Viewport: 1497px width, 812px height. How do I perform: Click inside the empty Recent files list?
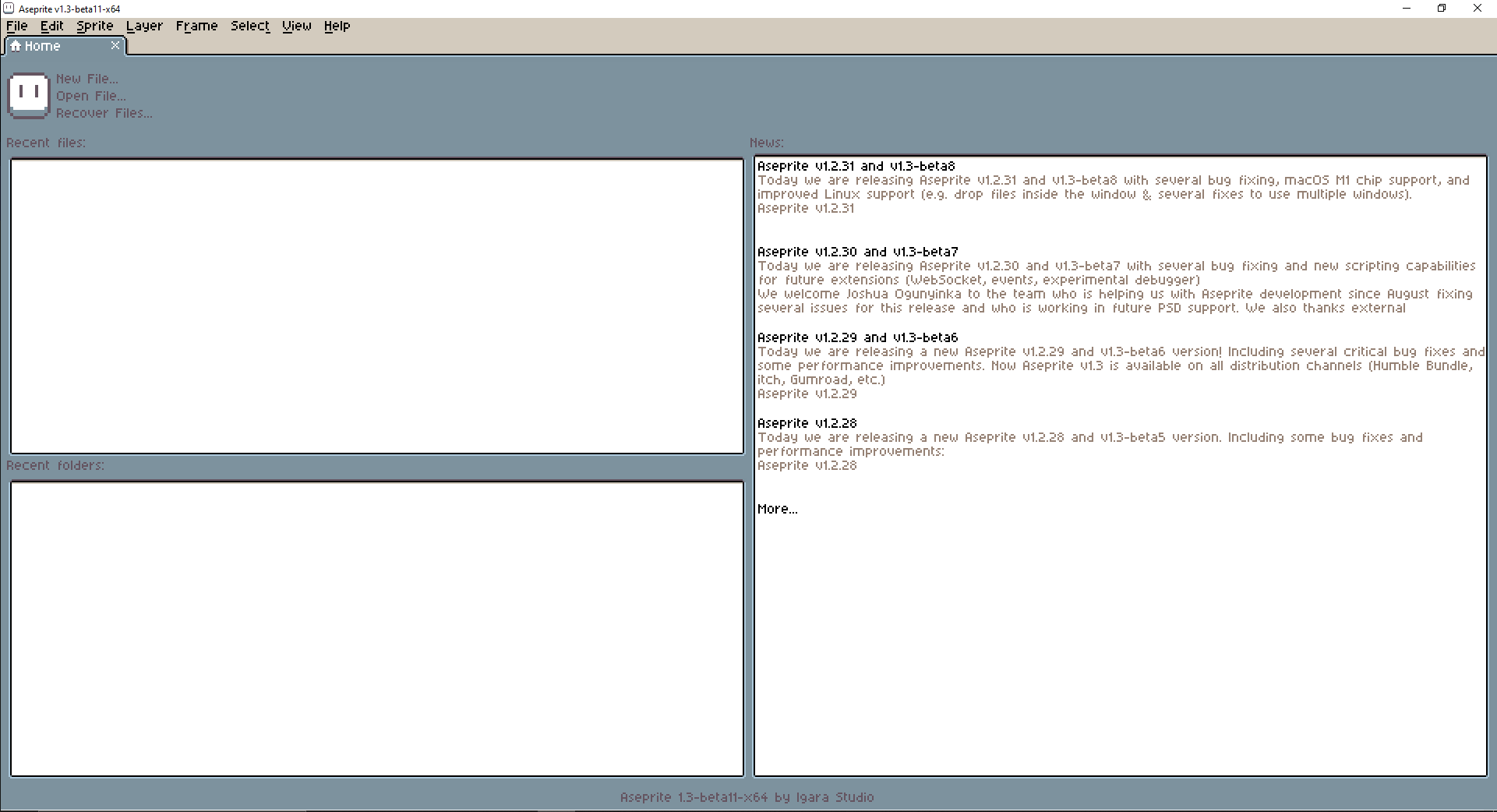coord(377,305)
